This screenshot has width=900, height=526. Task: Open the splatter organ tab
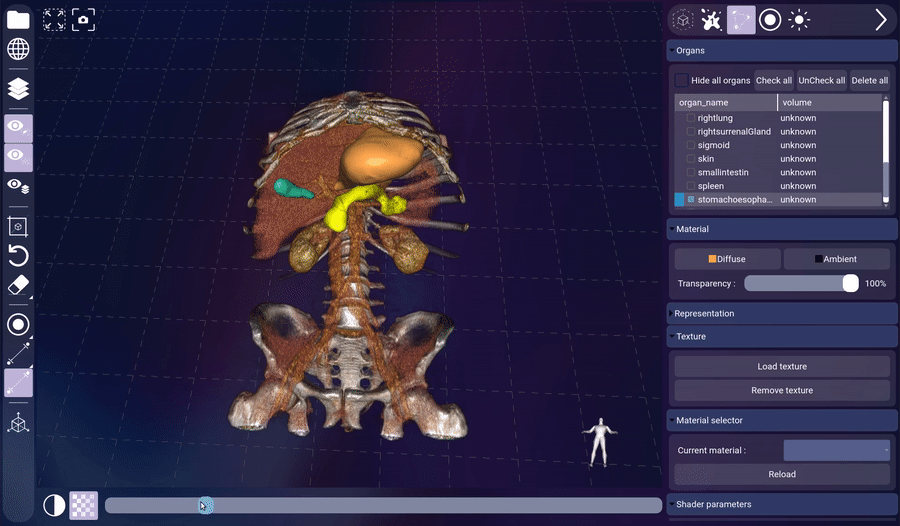click(x=712, y=20)
